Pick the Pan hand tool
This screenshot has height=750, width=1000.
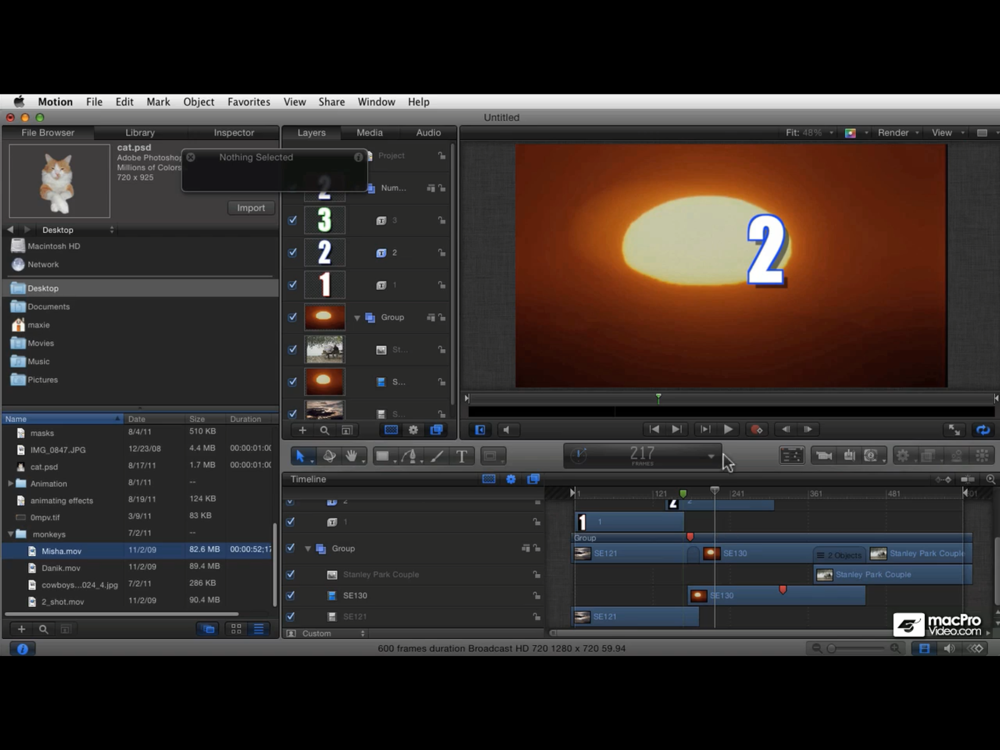pos(352,456)
